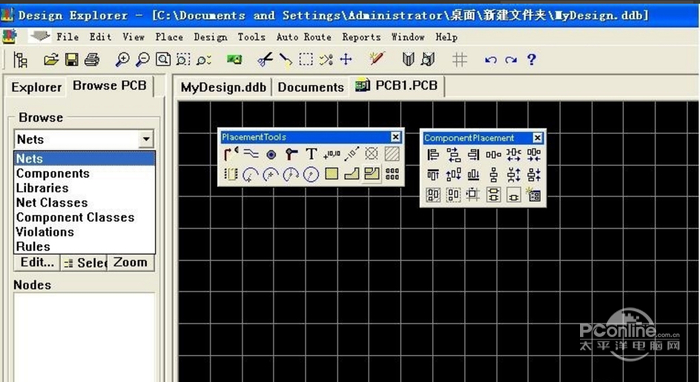
Task: Click align components top icon
Action: [433, 174]
